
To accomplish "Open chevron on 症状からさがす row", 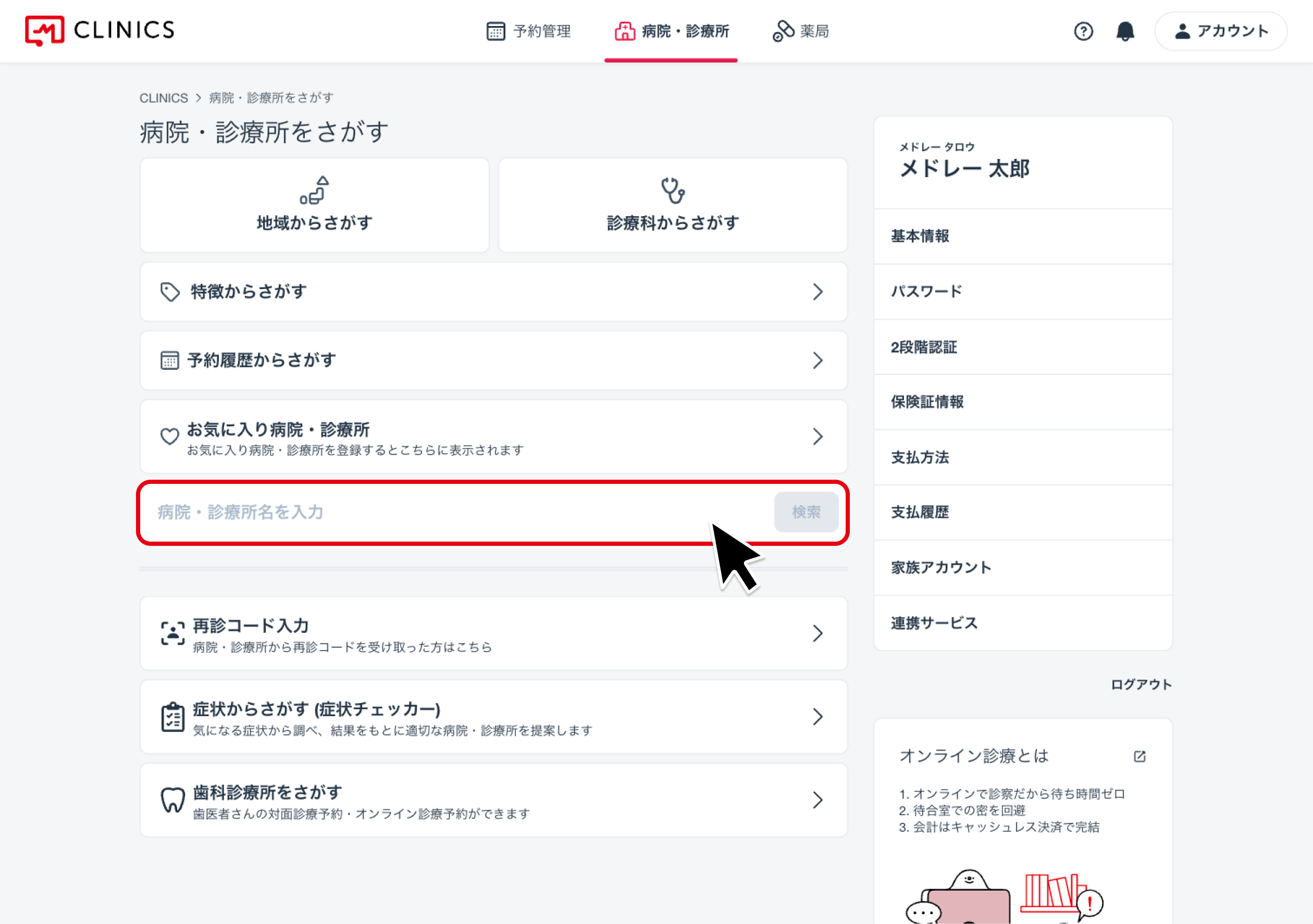I will [818, 717].
